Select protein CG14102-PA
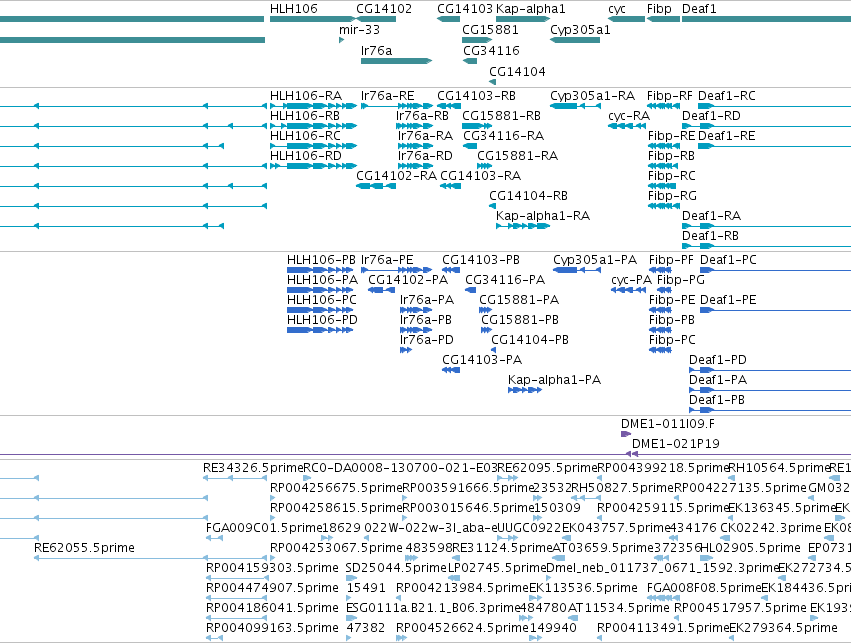Screen dimensions: 851x643 tap(381, 290)
